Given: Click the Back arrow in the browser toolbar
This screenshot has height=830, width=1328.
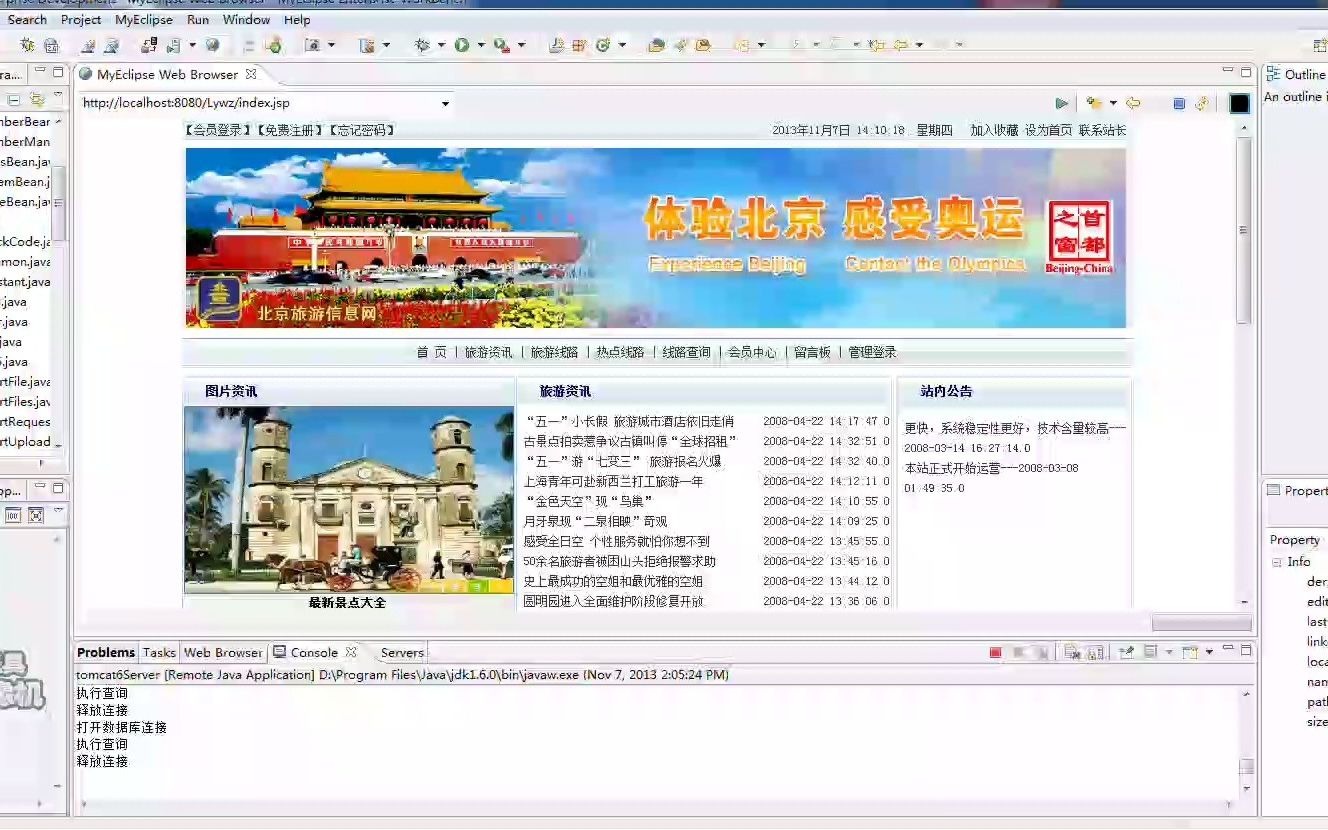Looking at the screenshot, I should (x=1133, y=103).
